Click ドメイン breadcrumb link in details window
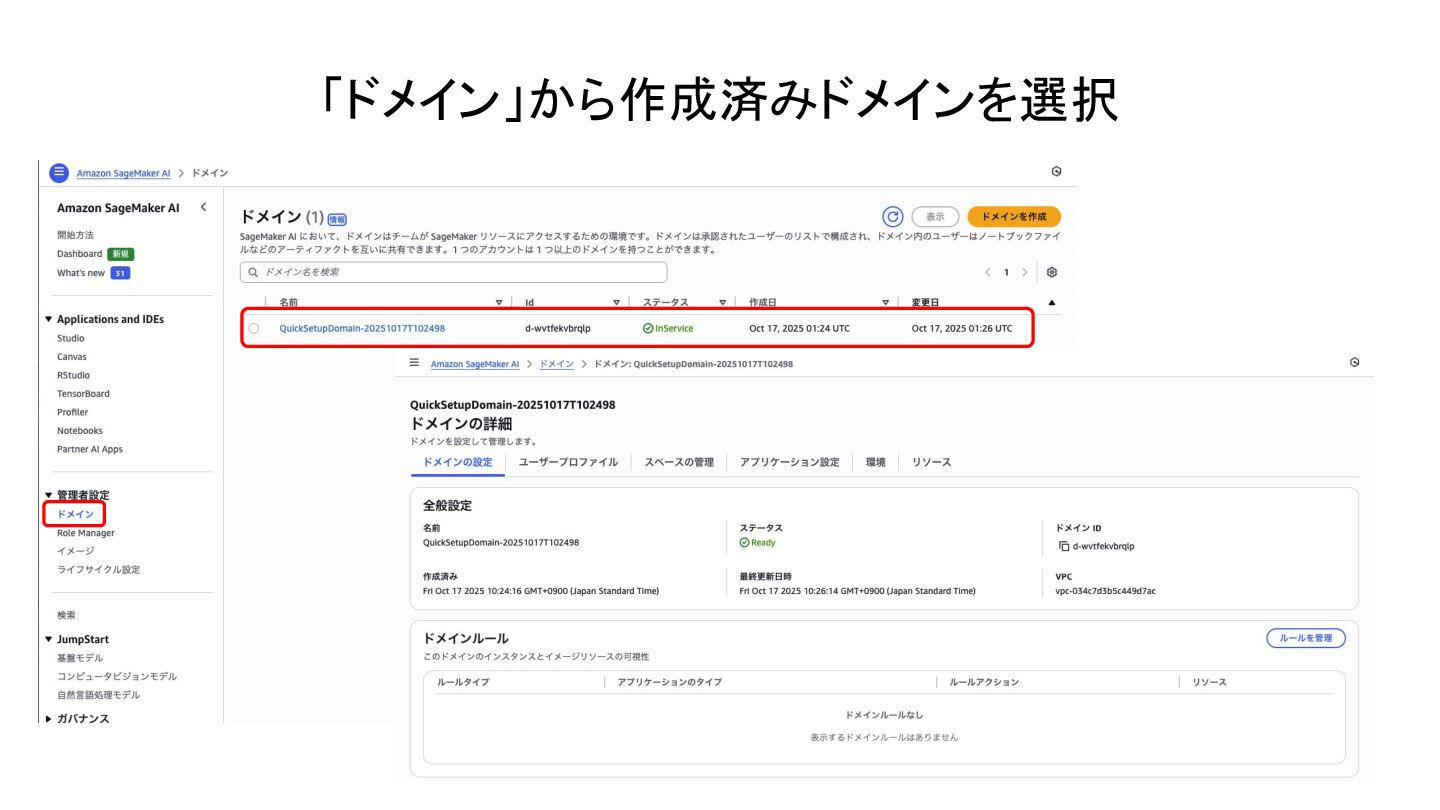The width and height of the screenshot is (1440, 810). pos(557,364)
